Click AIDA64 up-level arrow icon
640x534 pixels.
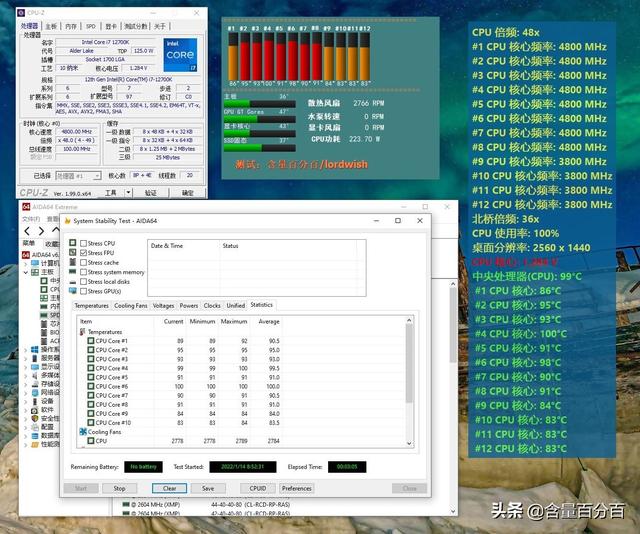click(56, 230)
